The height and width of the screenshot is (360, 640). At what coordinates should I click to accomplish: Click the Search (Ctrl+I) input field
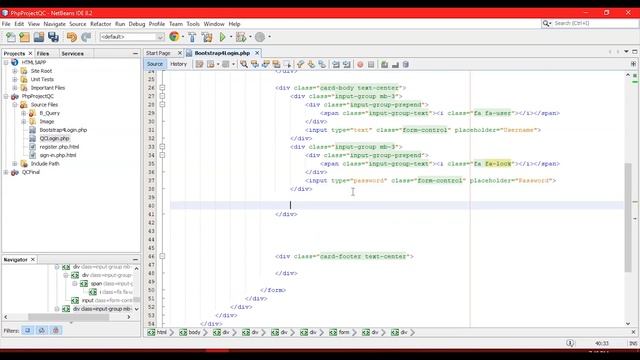point(595,24)
